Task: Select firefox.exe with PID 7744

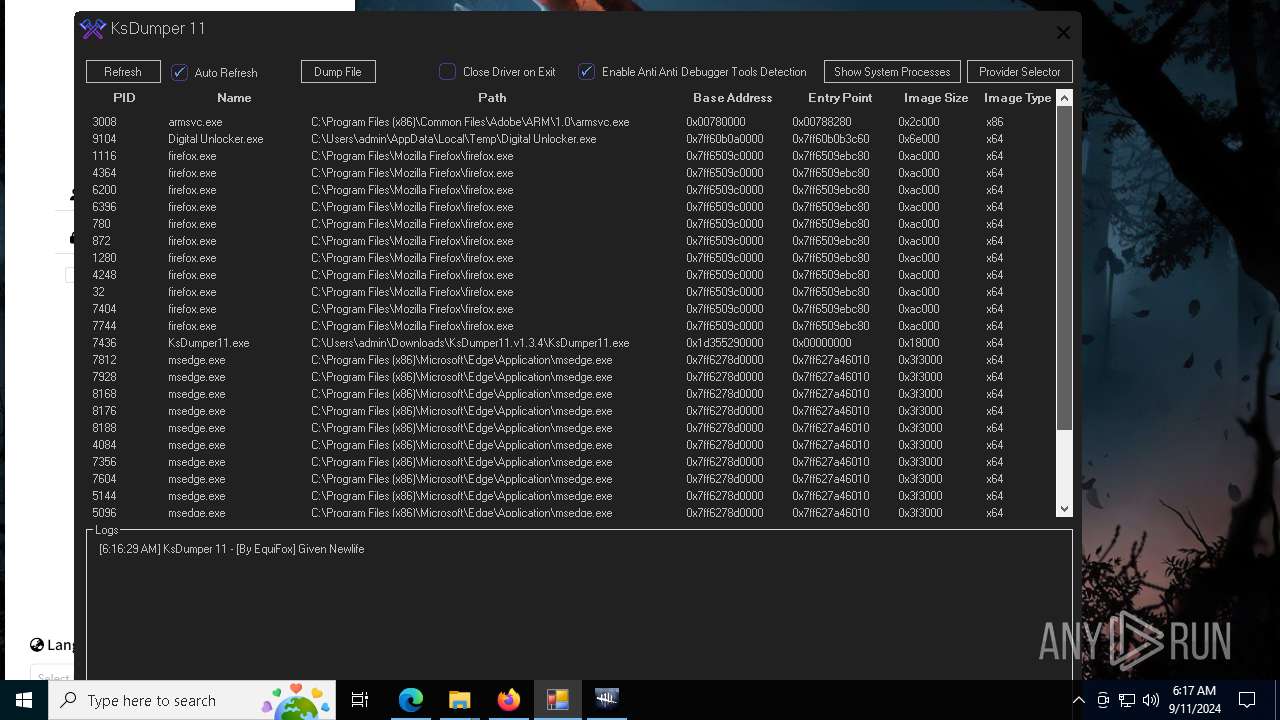Action: tap(570, 326)
